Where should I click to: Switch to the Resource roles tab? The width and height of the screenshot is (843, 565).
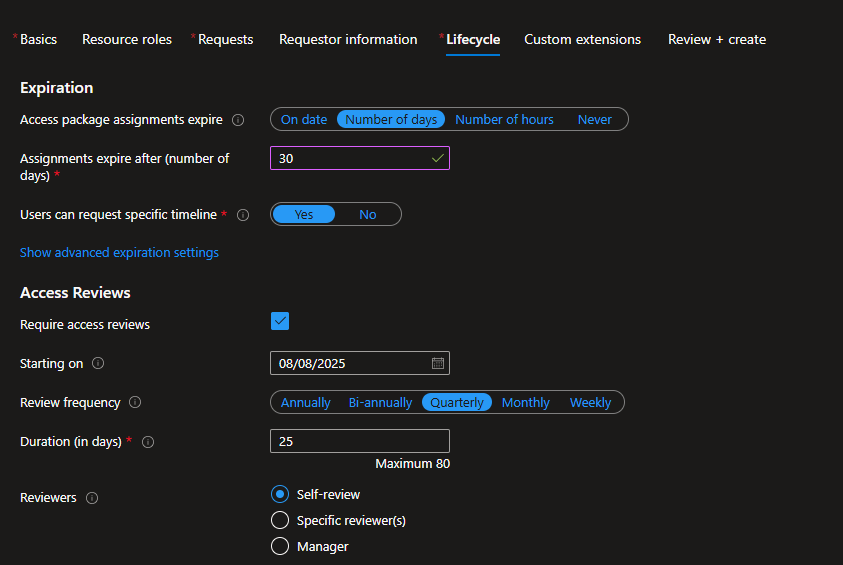click(127, 40)
